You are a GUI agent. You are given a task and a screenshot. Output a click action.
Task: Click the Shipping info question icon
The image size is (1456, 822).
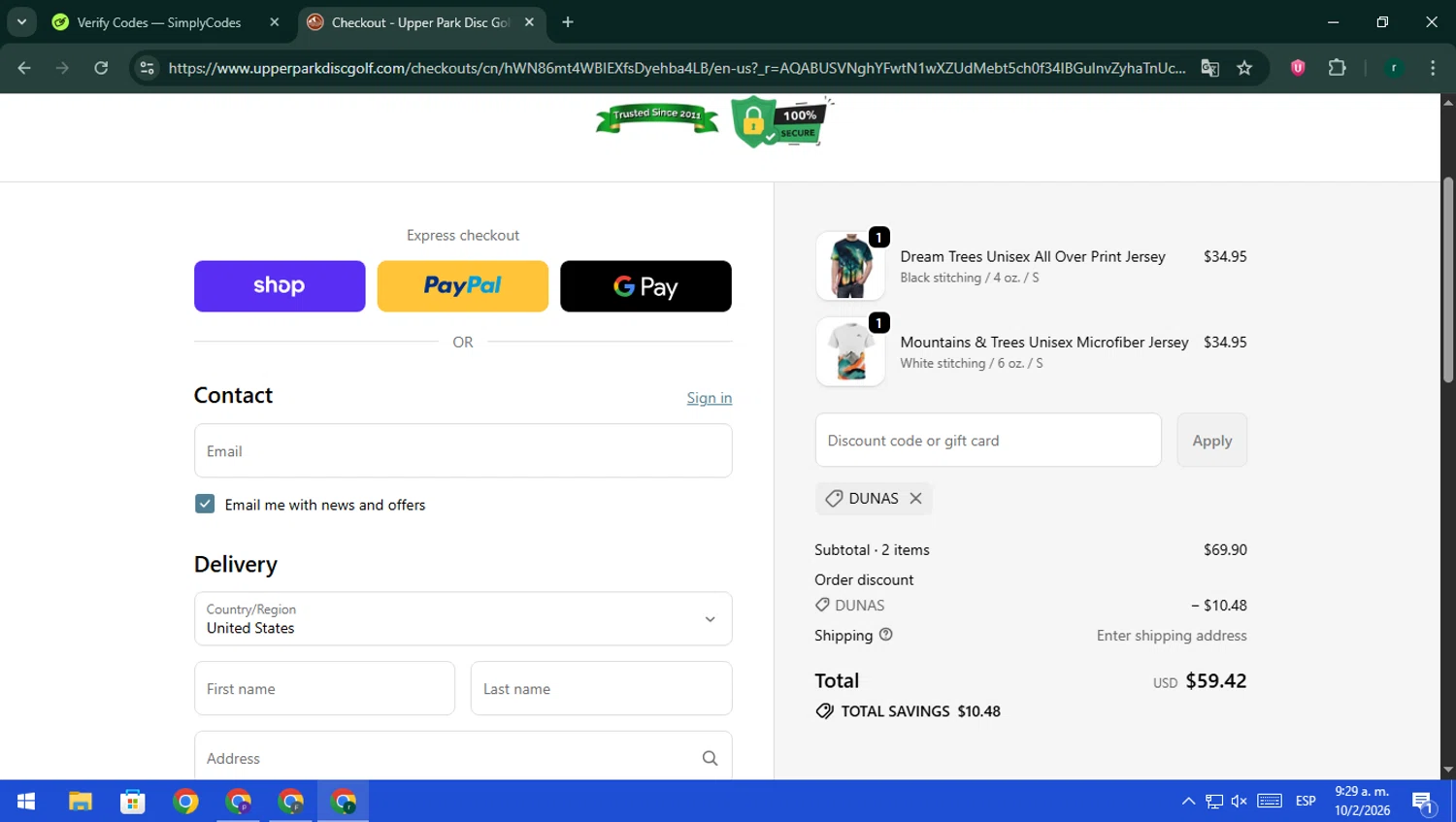(x=885, y=634)
